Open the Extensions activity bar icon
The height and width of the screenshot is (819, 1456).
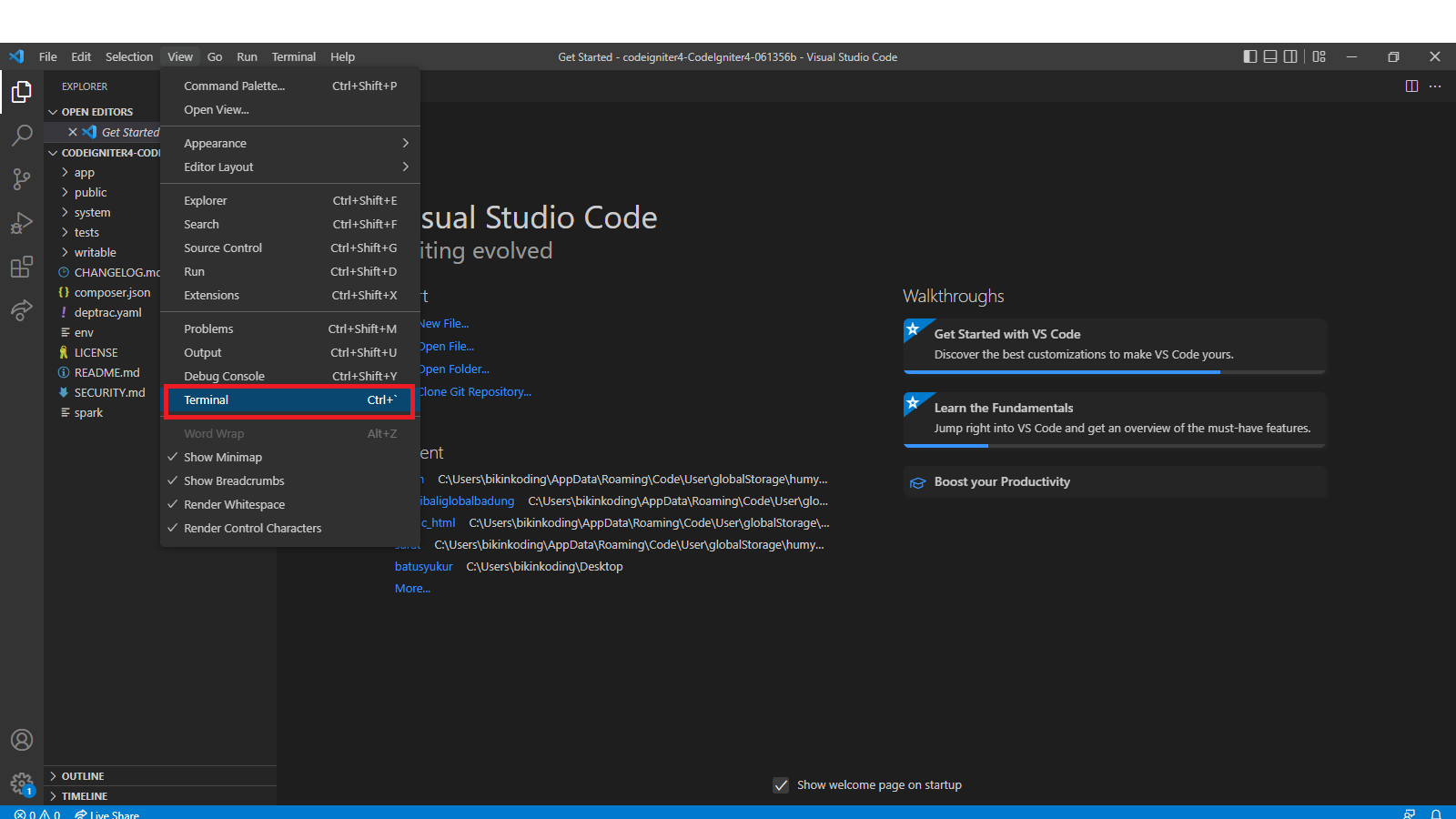(x=22, y=267)
